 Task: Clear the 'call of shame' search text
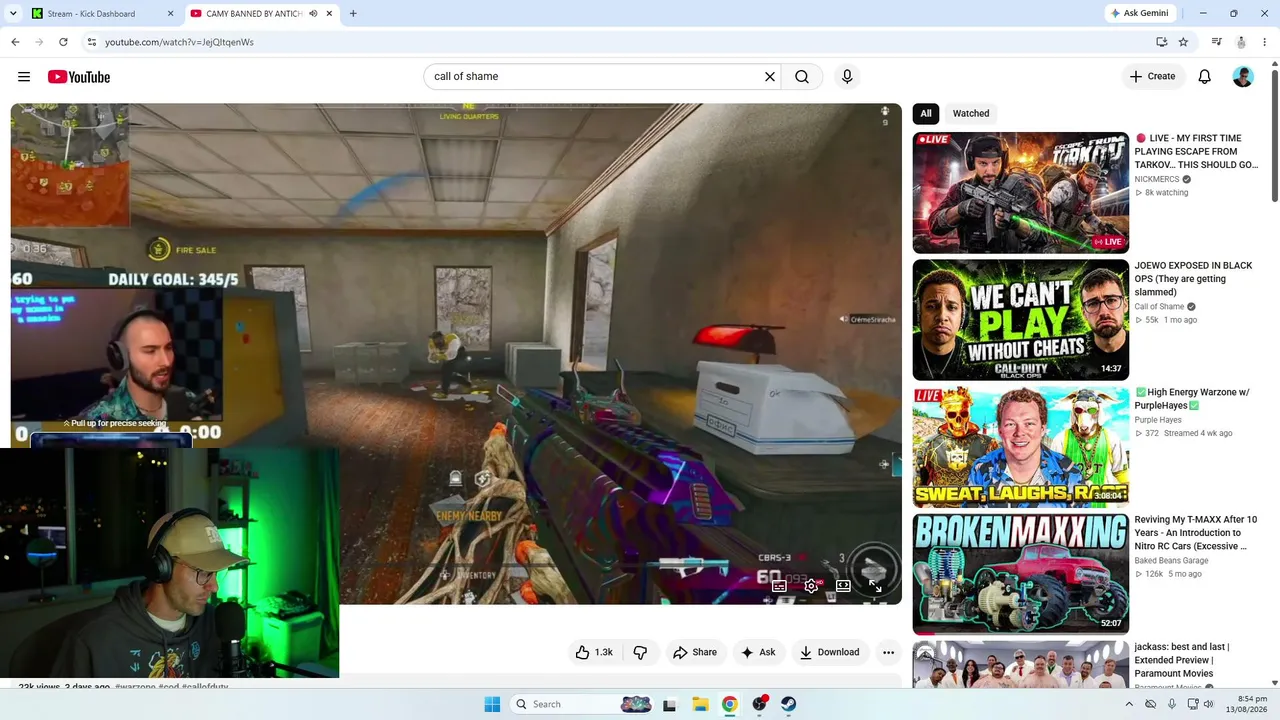click(x=770, y=77)
